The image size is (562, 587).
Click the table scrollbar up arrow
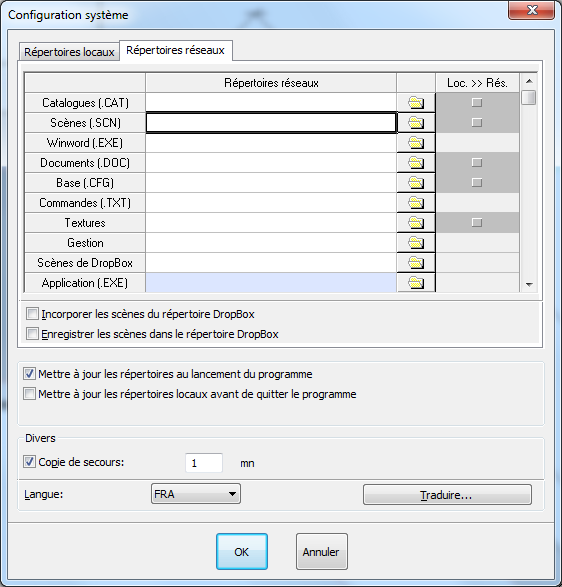[529, 81]
